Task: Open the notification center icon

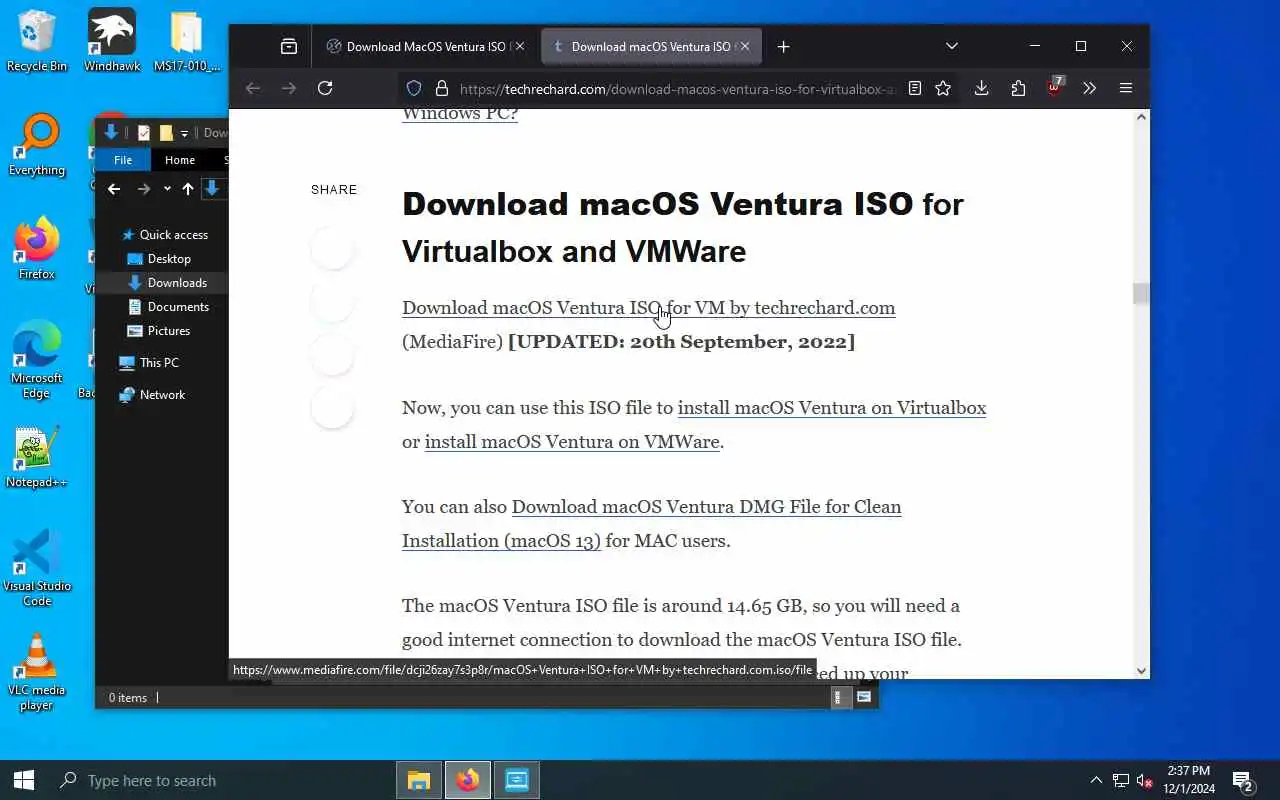Action: [1243, 780]
